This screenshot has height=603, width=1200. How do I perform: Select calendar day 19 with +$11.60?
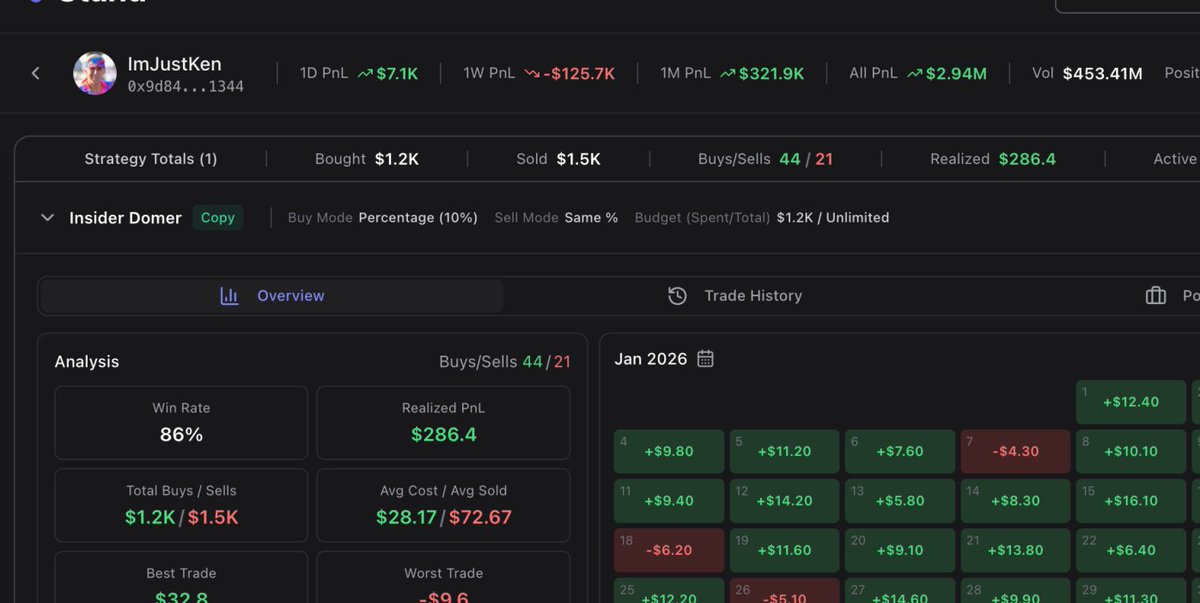785,550
